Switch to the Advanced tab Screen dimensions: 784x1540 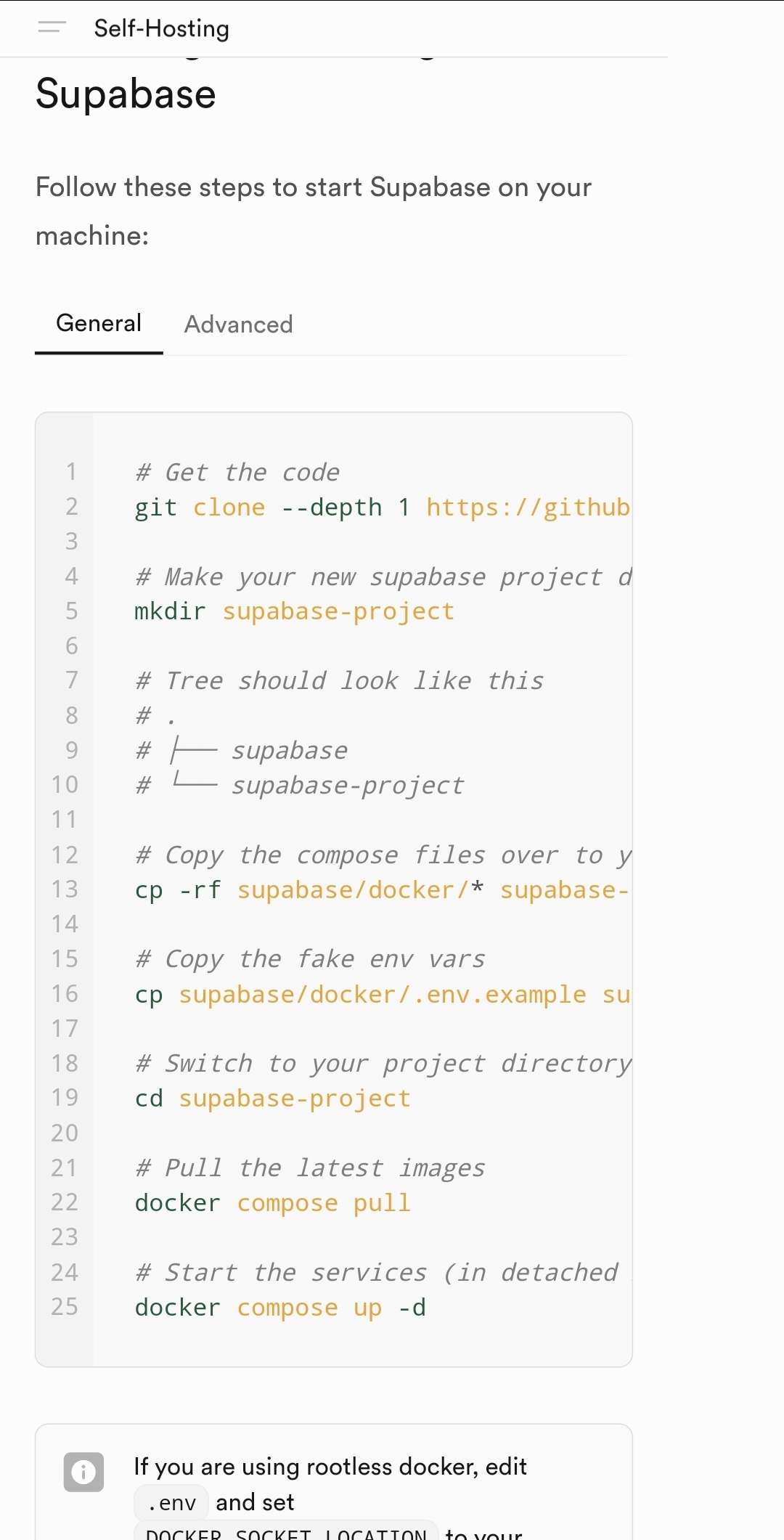click(238, 324)
